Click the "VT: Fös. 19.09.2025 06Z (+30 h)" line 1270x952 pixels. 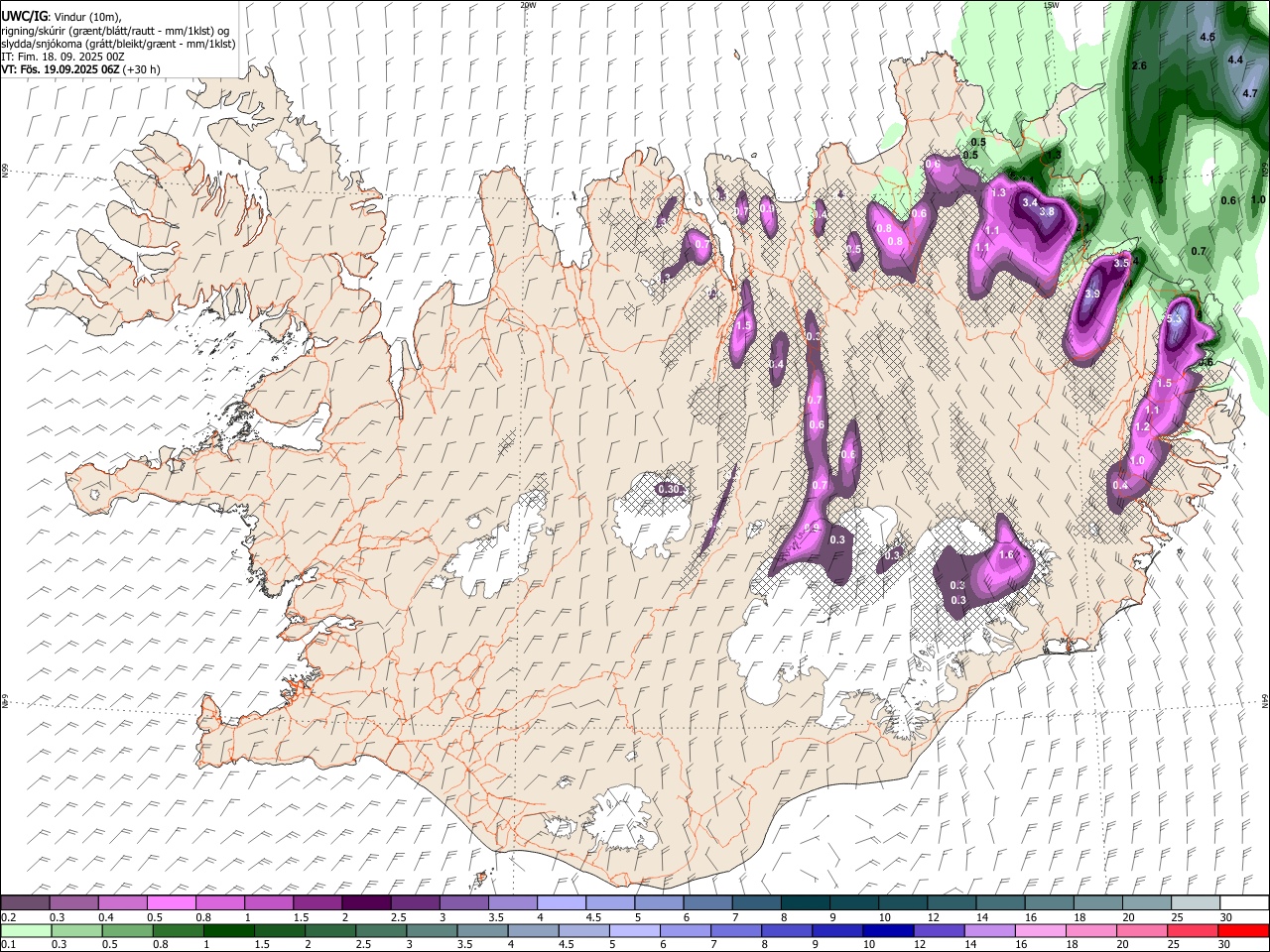[x=81, y=69]
